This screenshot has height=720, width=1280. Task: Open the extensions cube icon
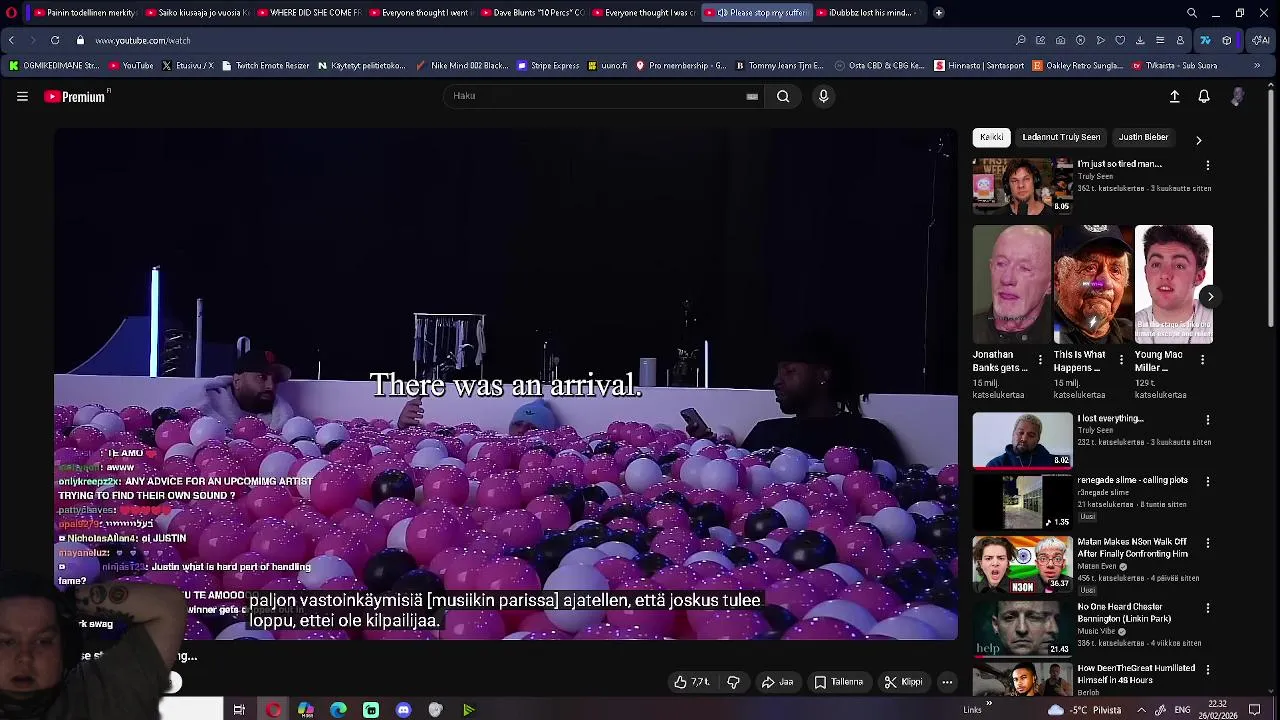pyautogui.click(x=1226, y=40)
